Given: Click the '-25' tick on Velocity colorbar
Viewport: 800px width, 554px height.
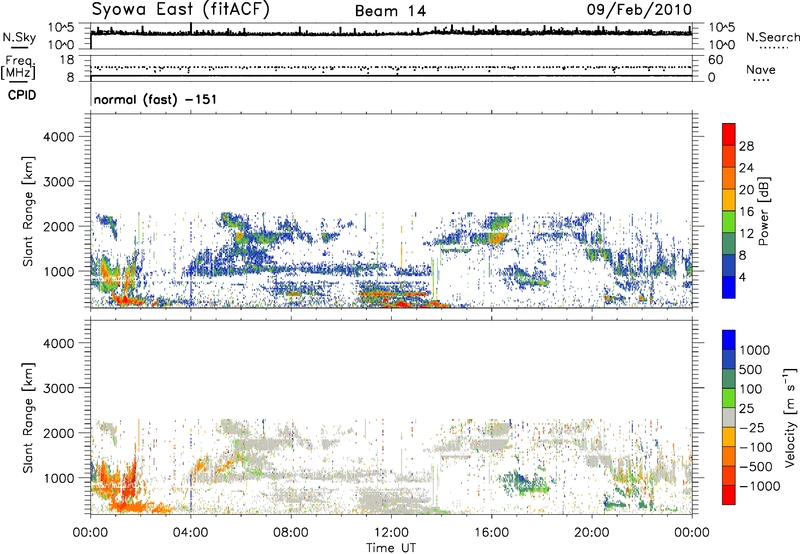Looking at the screenshot, I should (x=753, y=427).
